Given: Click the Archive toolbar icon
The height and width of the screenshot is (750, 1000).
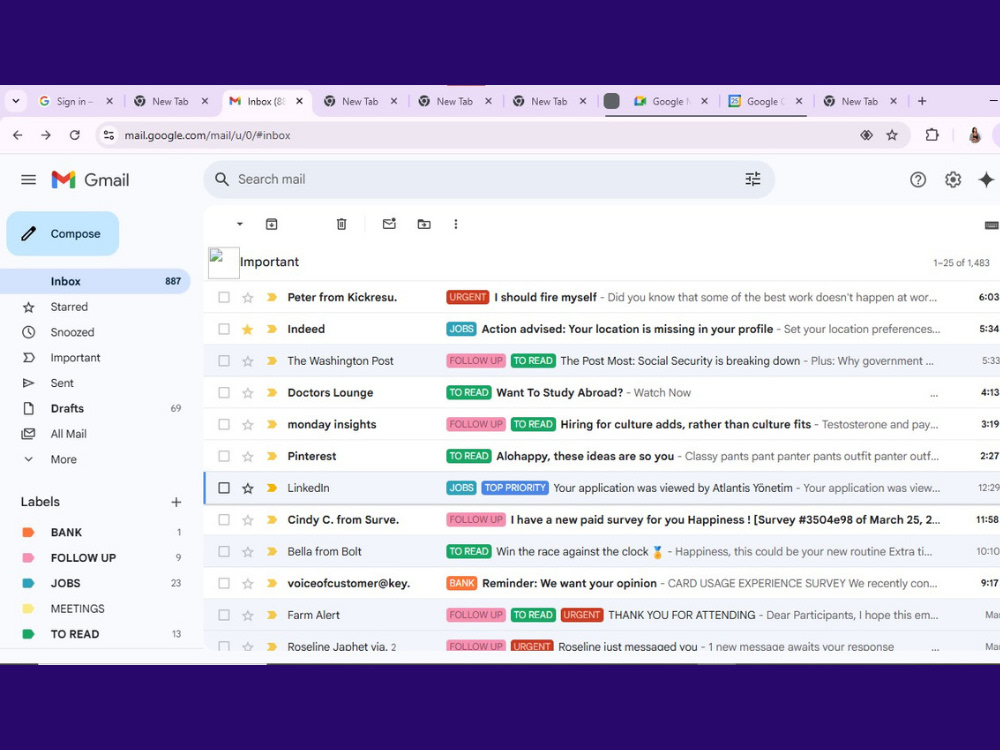Looking at the screenshot, I should click(x=272, y=224).
